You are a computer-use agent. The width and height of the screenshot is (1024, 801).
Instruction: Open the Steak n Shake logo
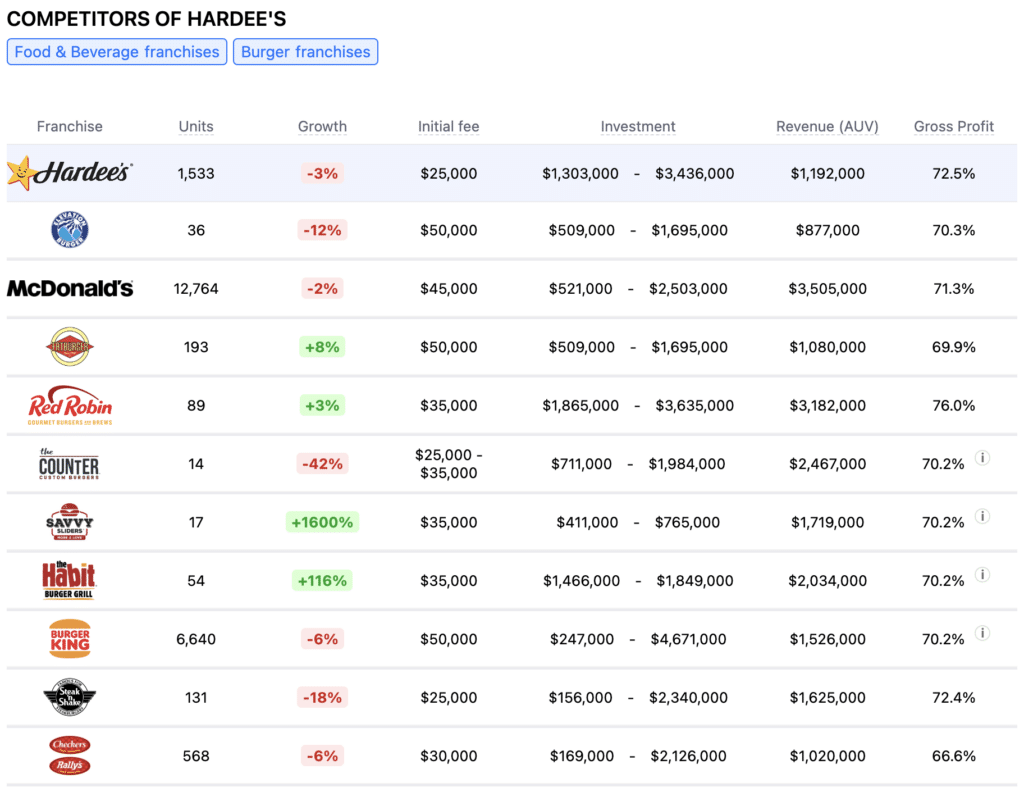[x=70, y=697]
